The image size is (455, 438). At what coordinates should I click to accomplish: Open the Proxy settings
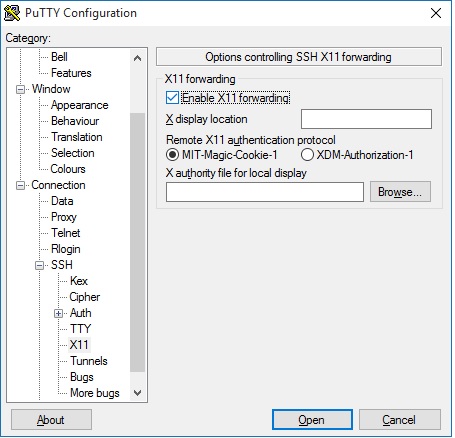tap(64, 217)
